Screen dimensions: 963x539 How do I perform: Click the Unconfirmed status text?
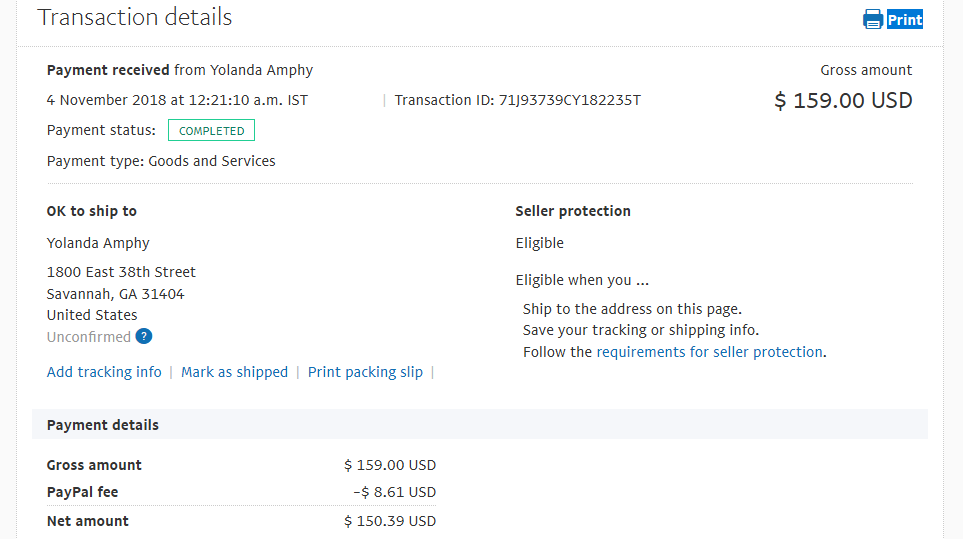click(x=88, y=337)
